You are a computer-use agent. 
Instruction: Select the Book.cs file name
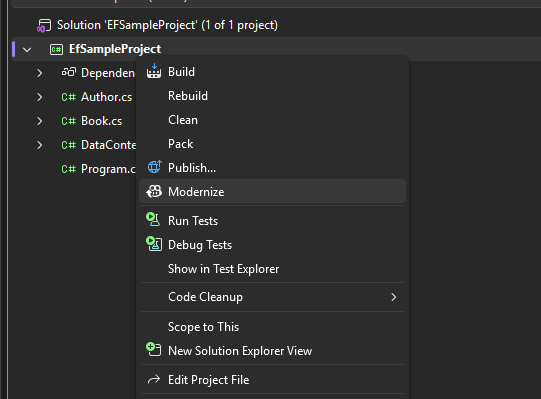click(101, 121)
